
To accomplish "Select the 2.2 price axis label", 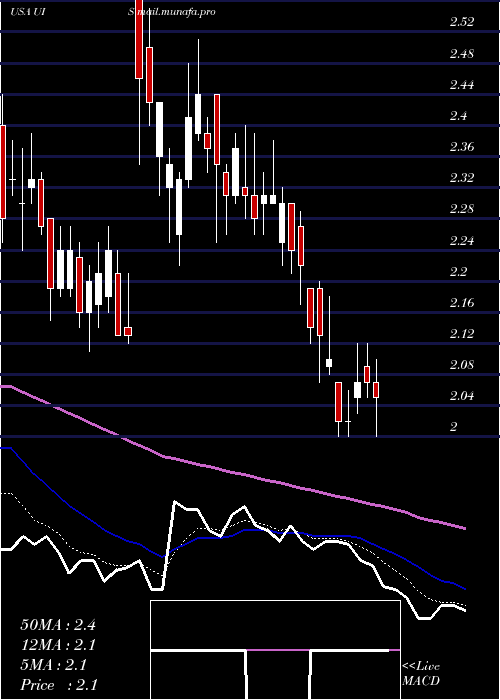I will [458, 271].
